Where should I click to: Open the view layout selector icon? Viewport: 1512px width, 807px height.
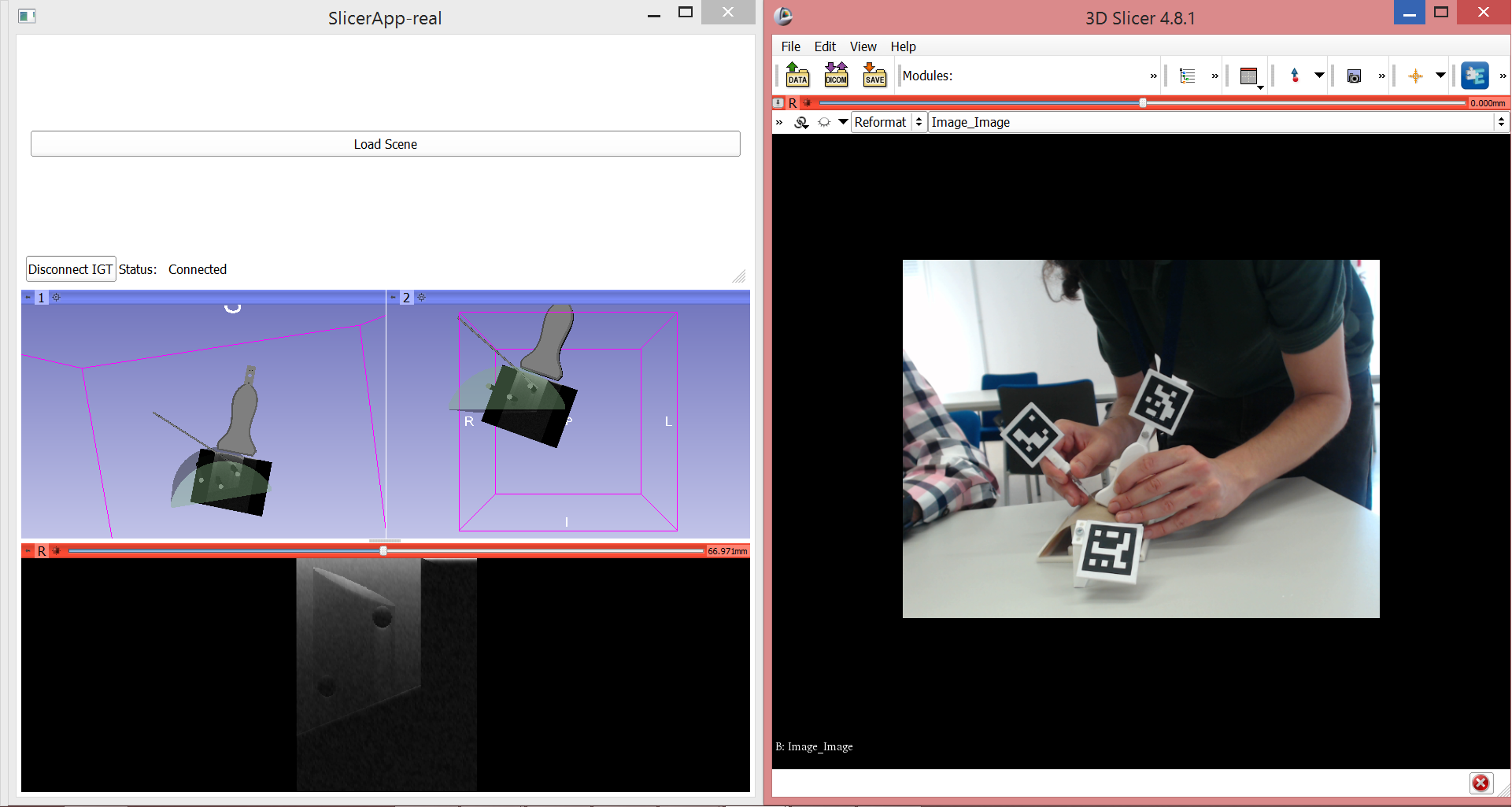1249,76
